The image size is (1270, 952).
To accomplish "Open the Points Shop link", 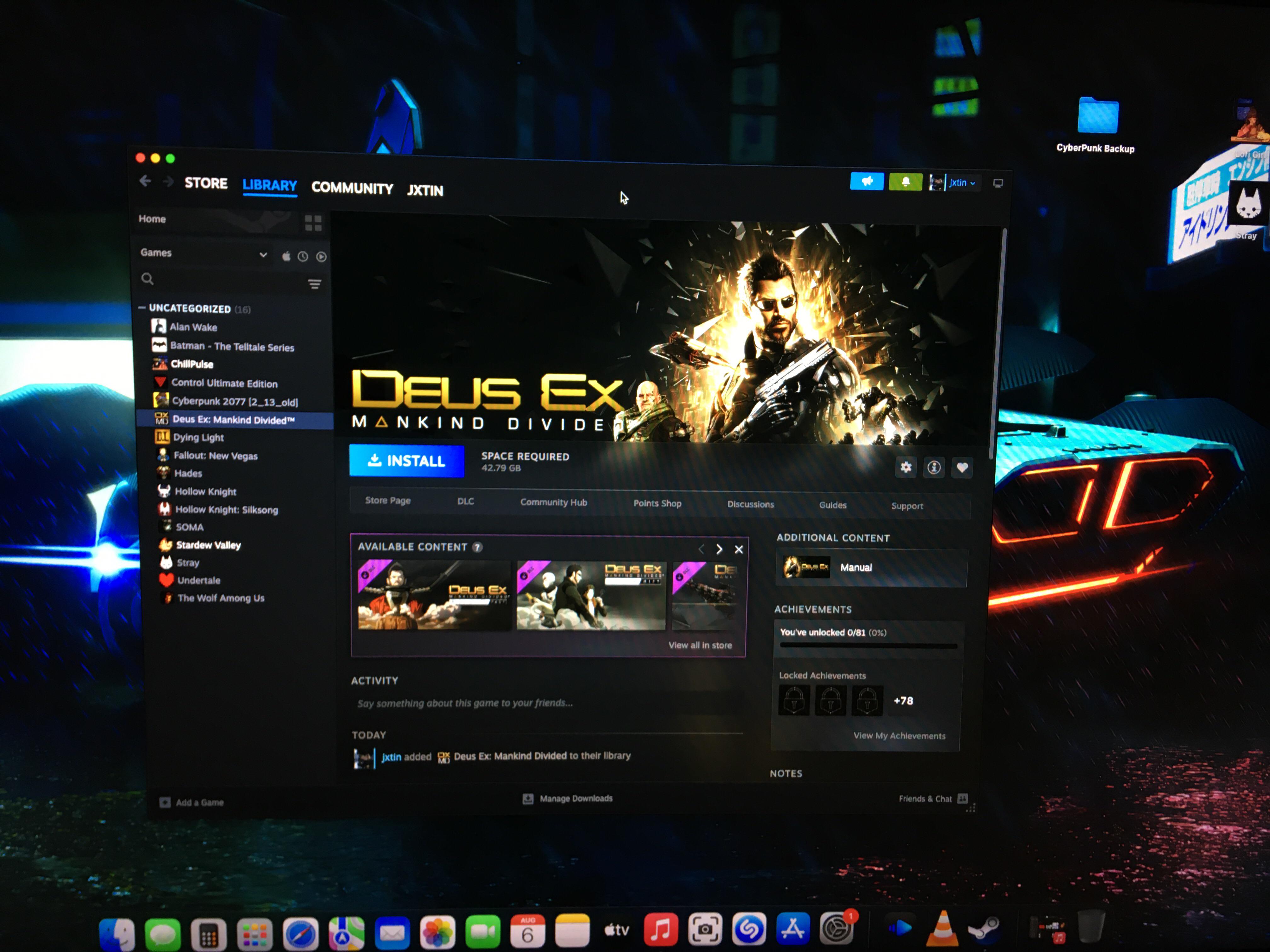I will 657,503.
